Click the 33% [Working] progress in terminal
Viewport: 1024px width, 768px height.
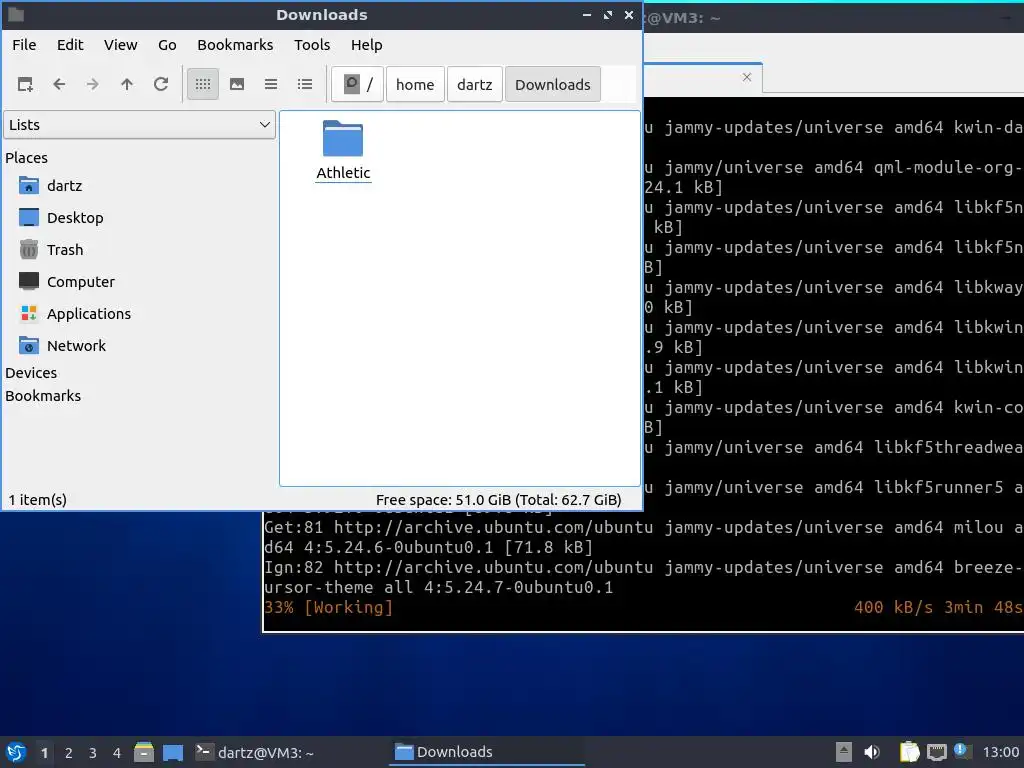[x=328, y=607]
